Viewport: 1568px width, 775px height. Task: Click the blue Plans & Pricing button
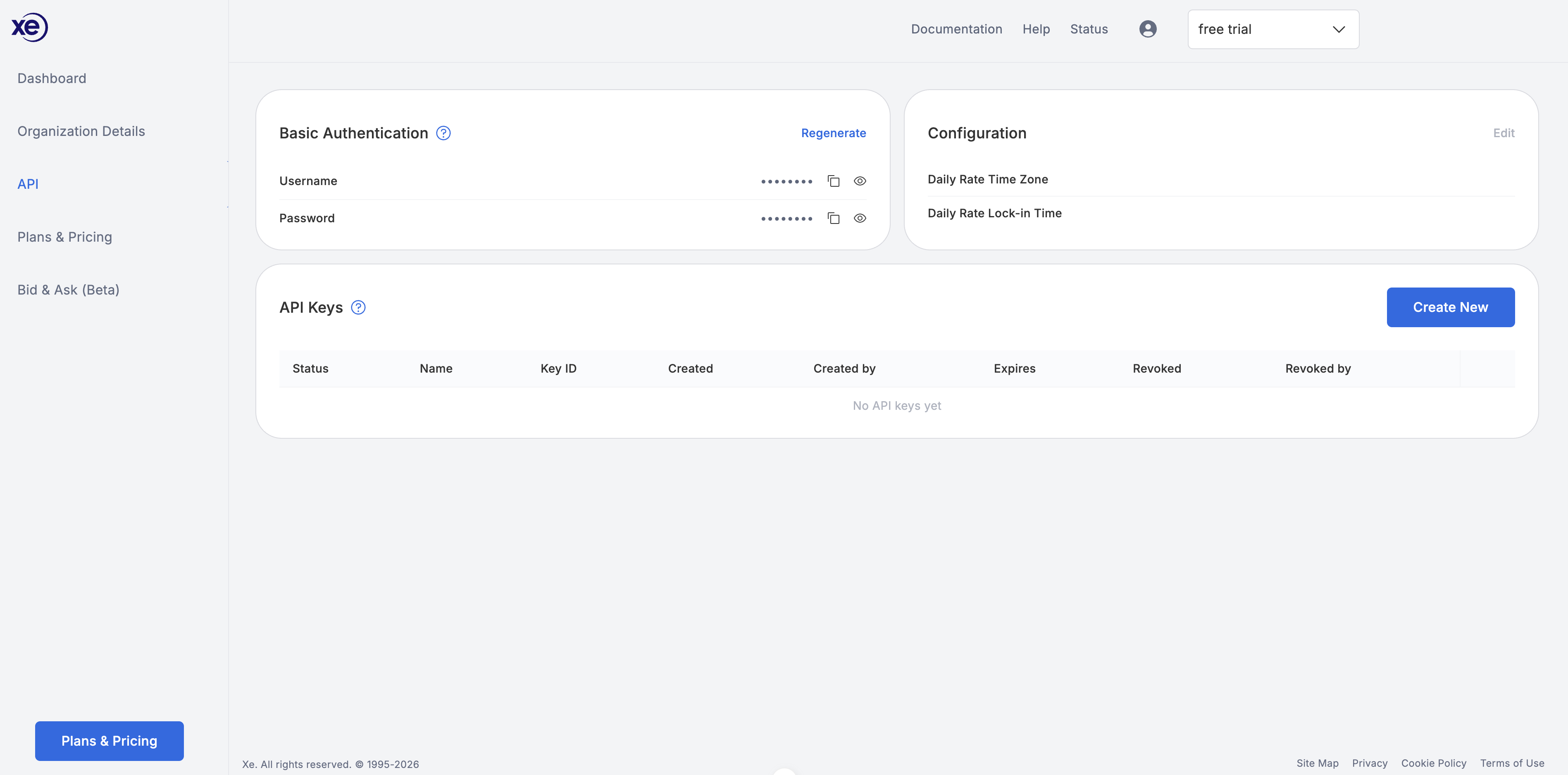109,741
